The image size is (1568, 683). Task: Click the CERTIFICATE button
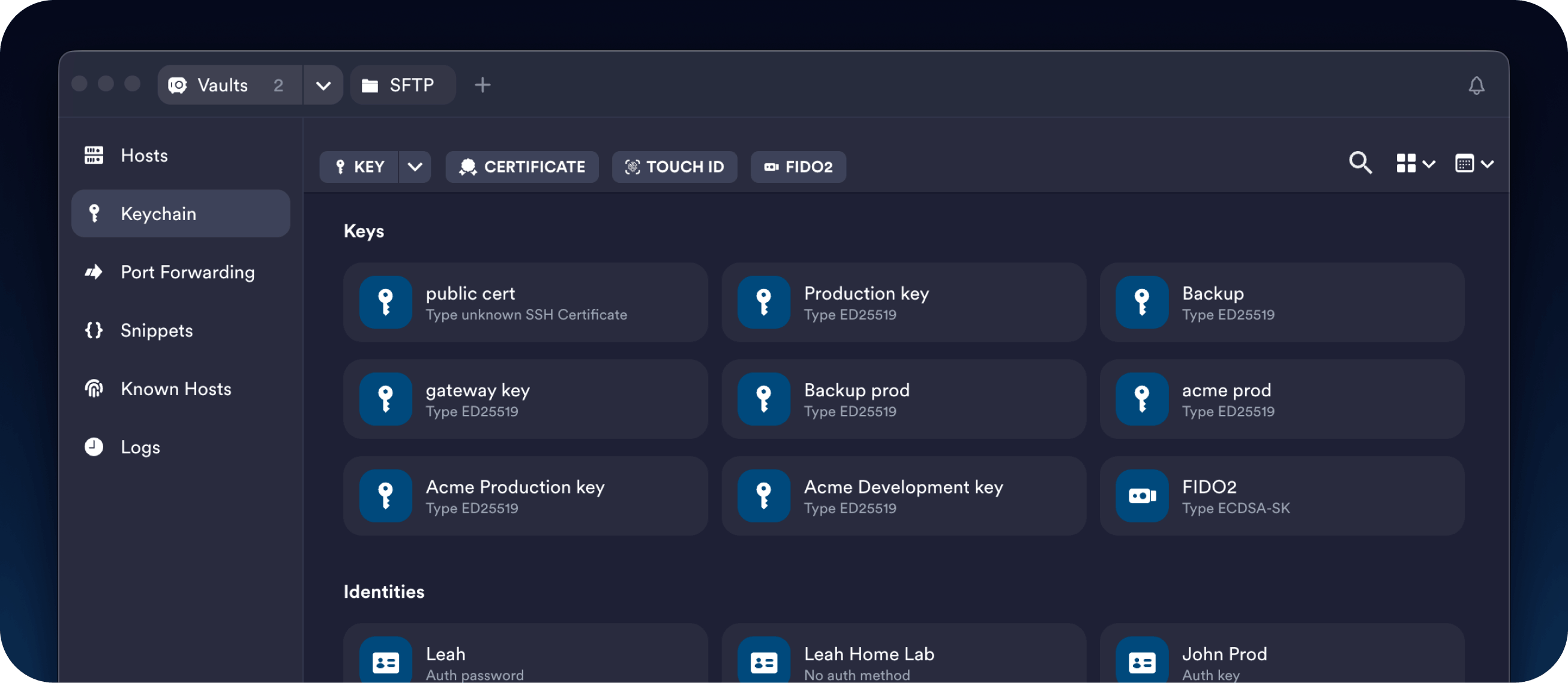click(521, 167)
